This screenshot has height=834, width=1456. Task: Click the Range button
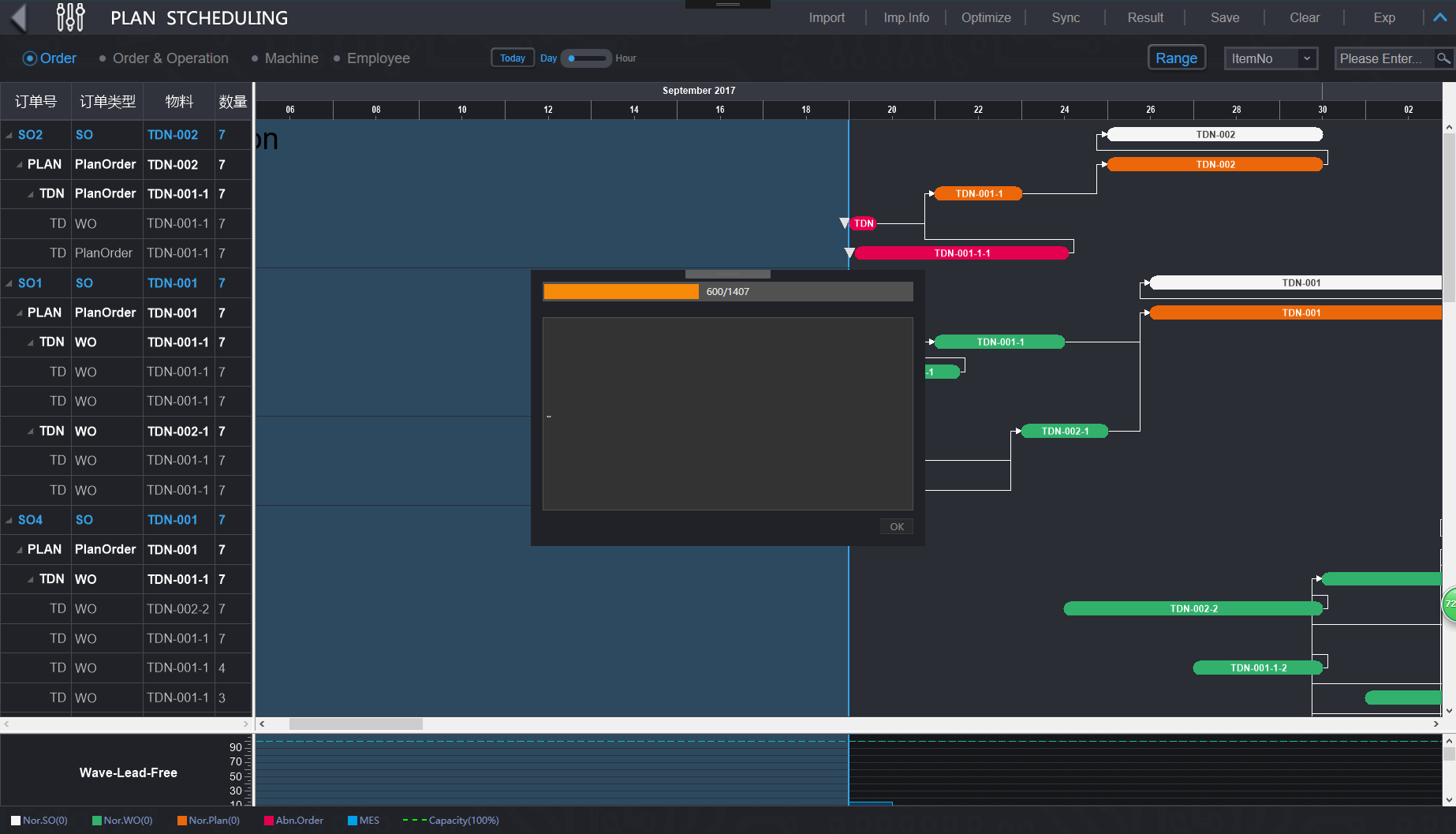(1176, 58)
